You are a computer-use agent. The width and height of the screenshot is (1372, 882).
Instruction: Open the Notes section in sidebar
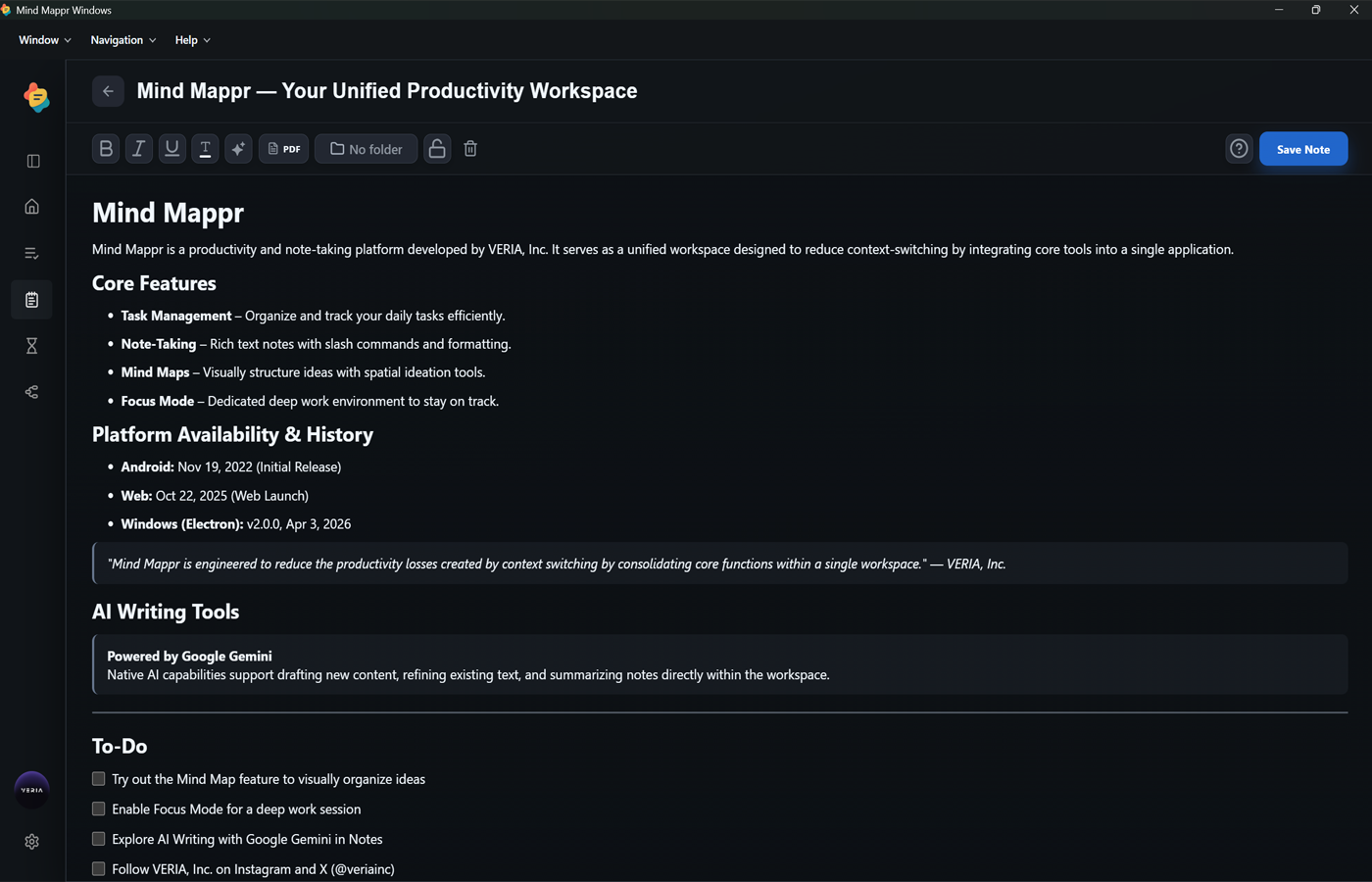(32, 300)
